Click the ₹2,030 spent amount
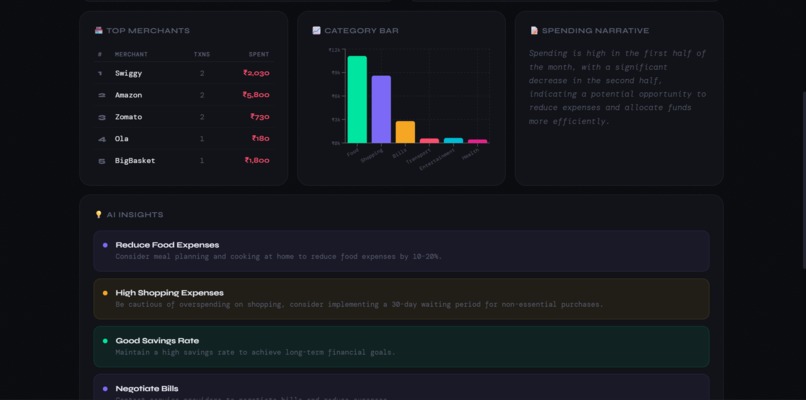The image size is (806, 400). click(256, 73)
